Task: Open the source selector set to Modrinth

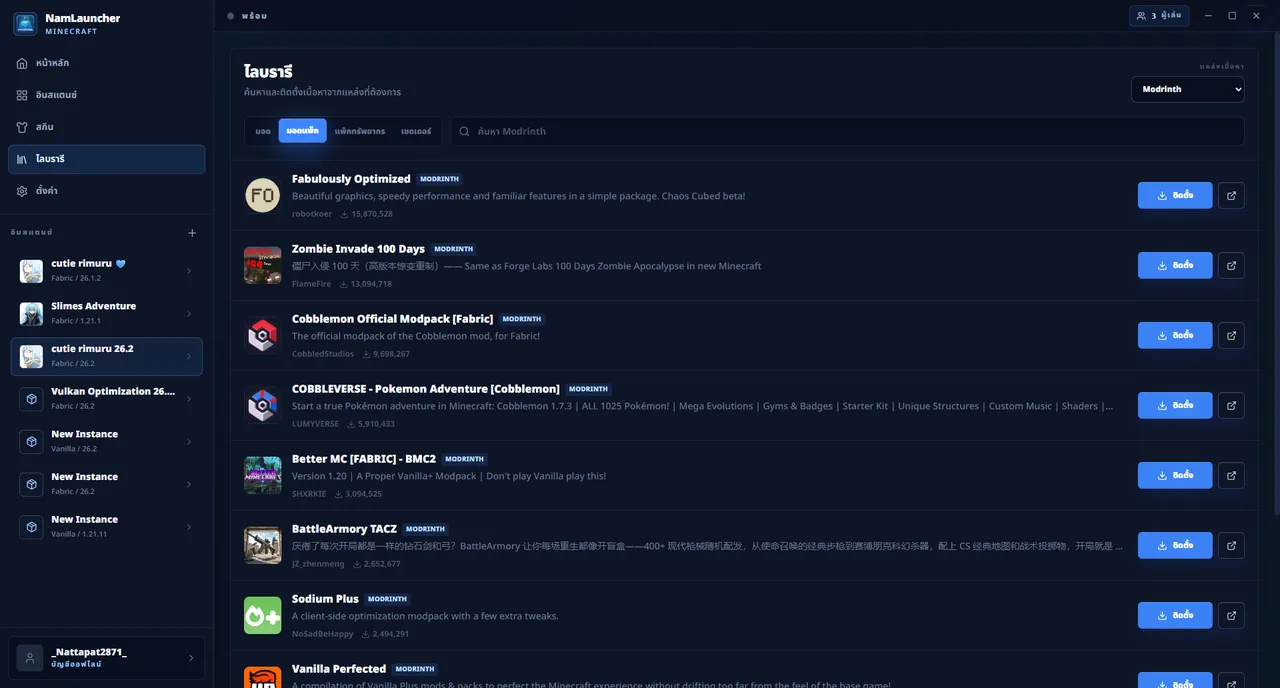Action: (1188, 89)
